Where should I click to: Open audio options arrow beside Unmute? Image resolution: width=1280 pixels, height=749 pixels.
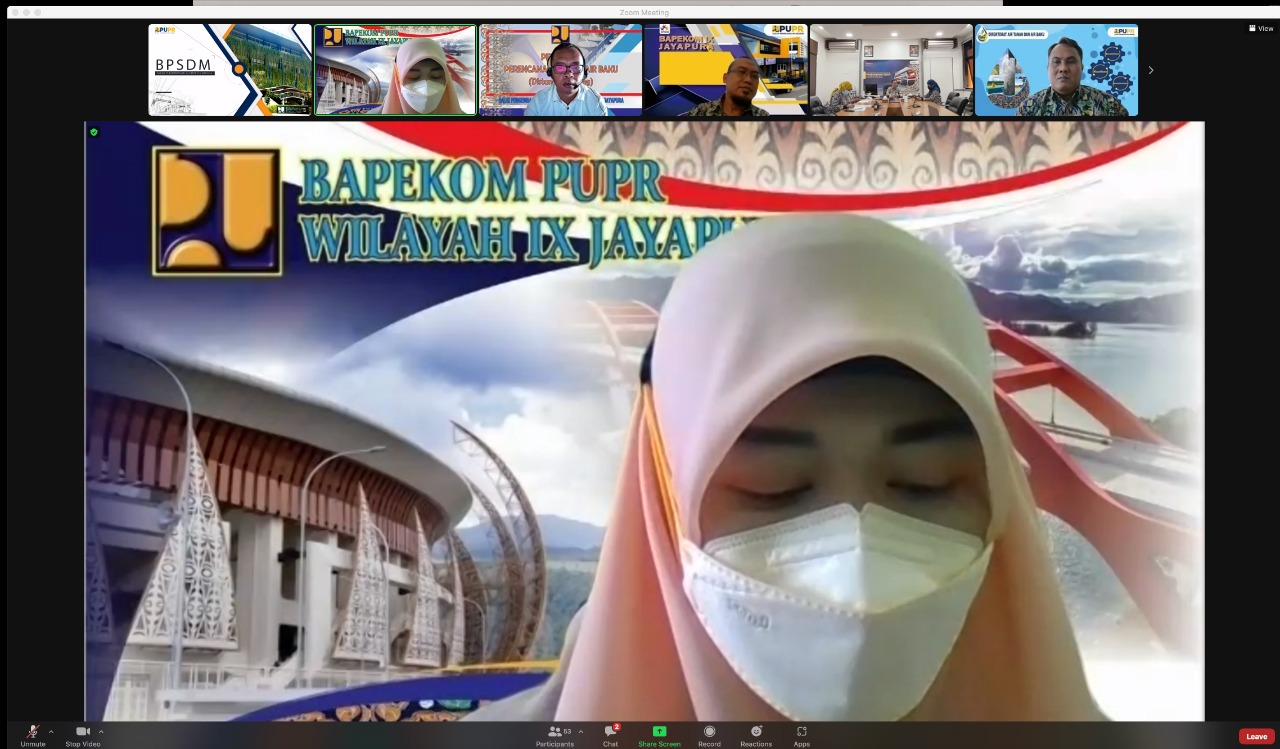coord(51,732)
